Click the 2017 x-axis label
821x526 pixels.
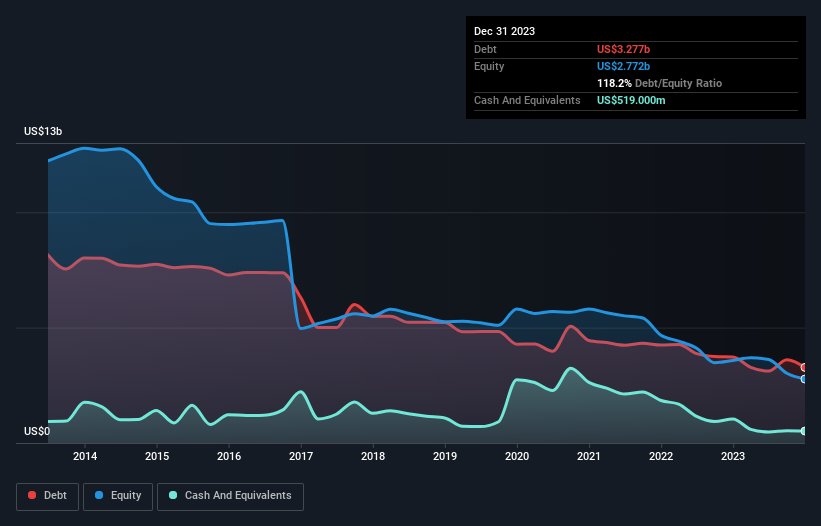(x=301, y=456)
